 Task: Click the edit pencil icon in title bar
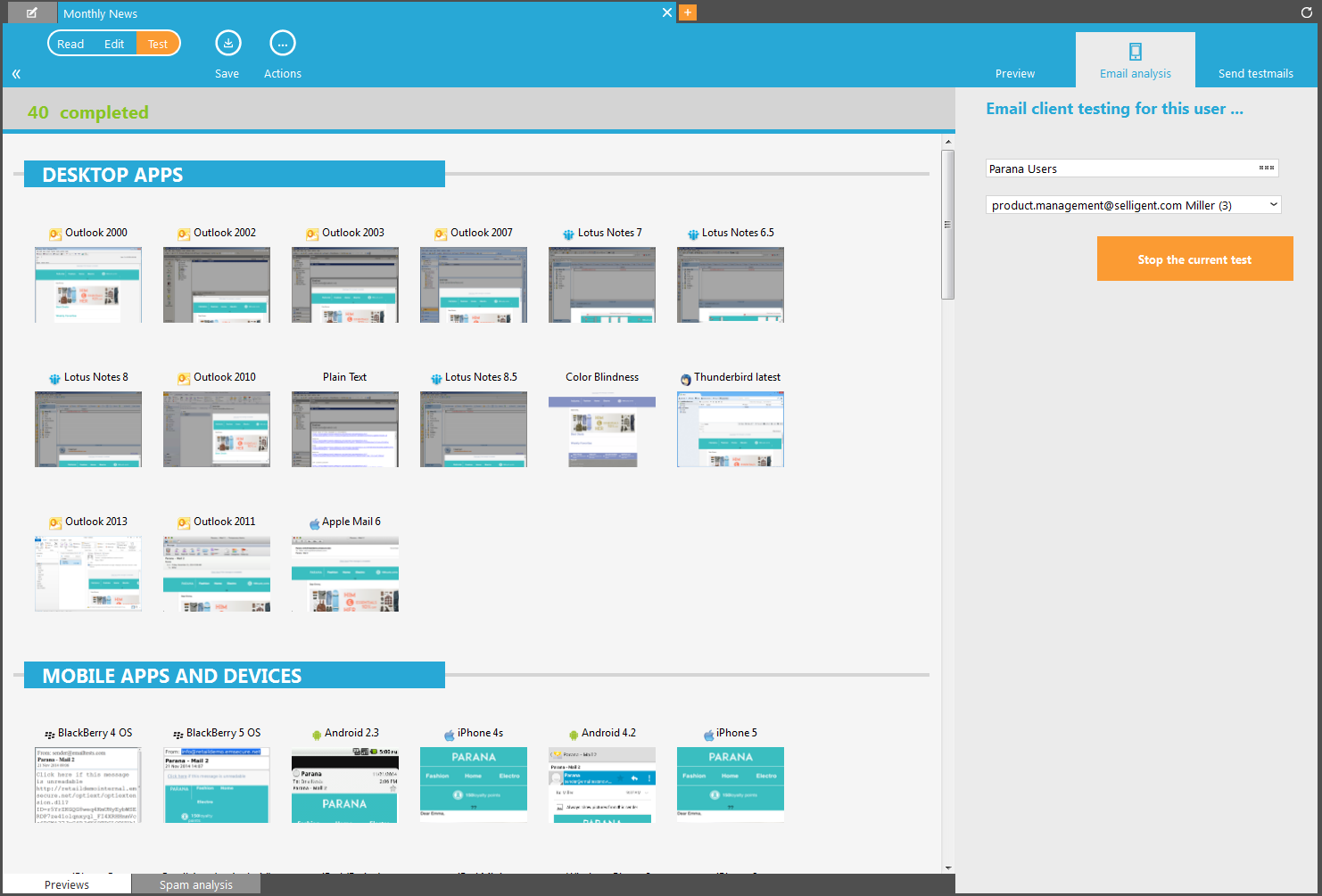(x=32, y=12)
